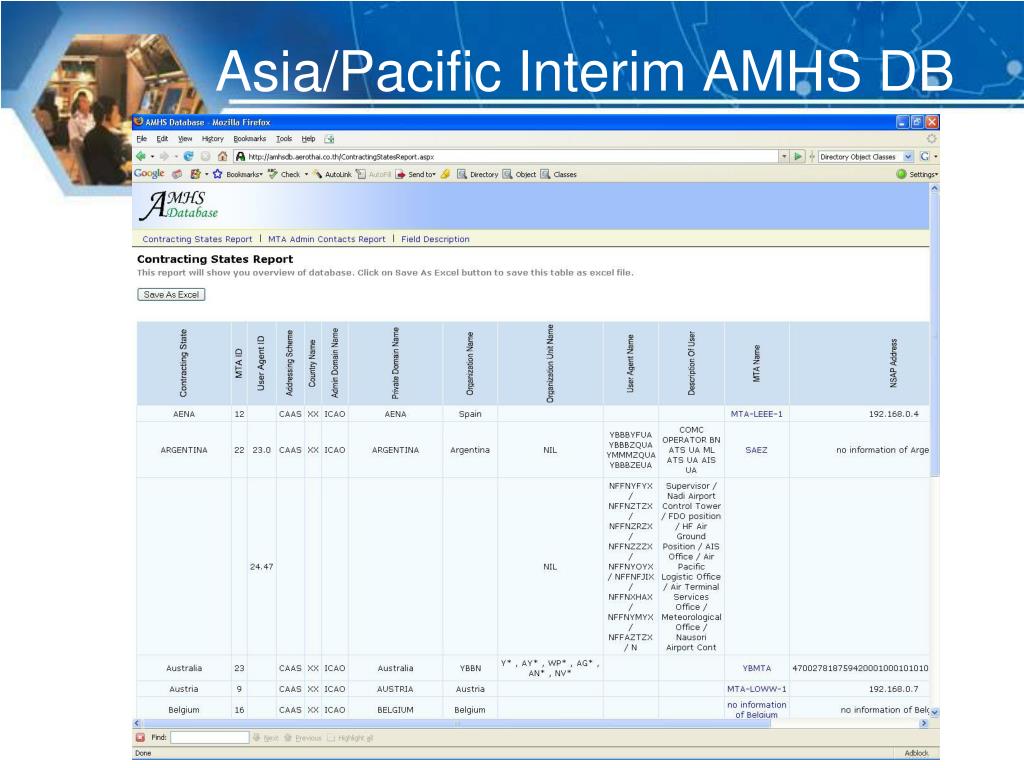The image size is (1024, 768).
Task: Click the Contracting State column header
Action: (x=184, y=363)
